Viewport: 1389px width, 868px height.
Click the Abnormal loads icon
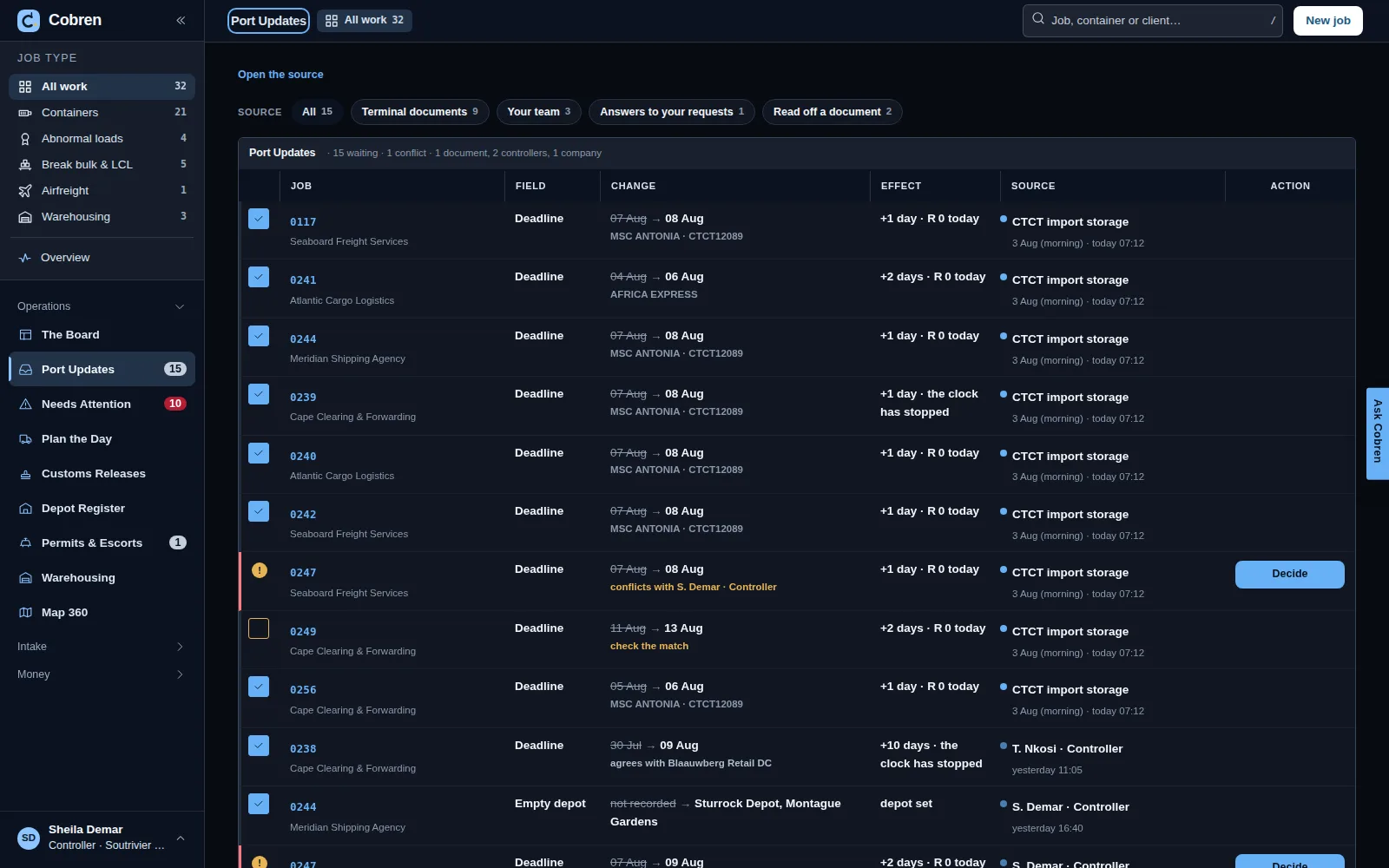point(25,139)
